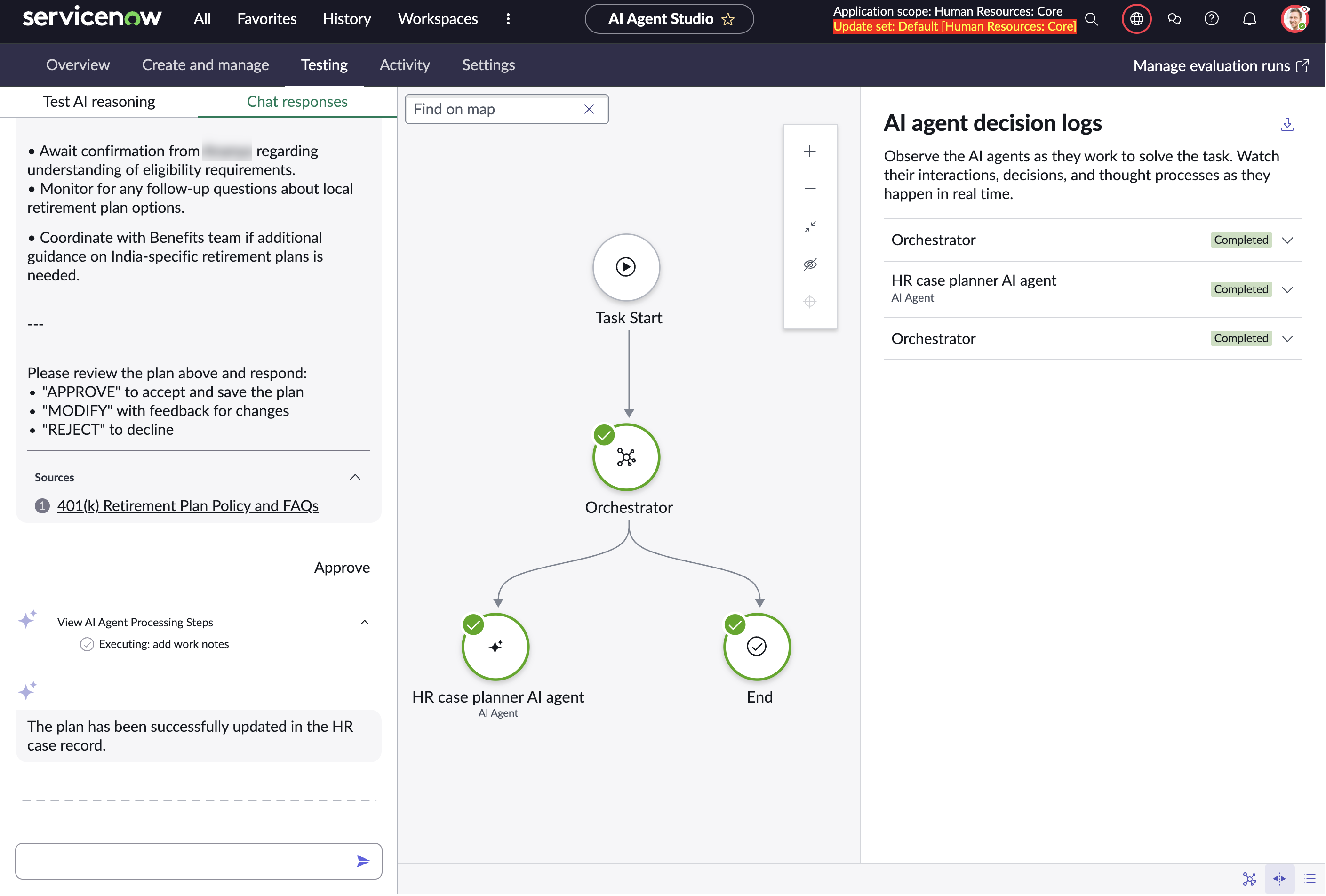
Task: Click the external link icon for evaluation runs
Action: click(x=1302, y=65)
